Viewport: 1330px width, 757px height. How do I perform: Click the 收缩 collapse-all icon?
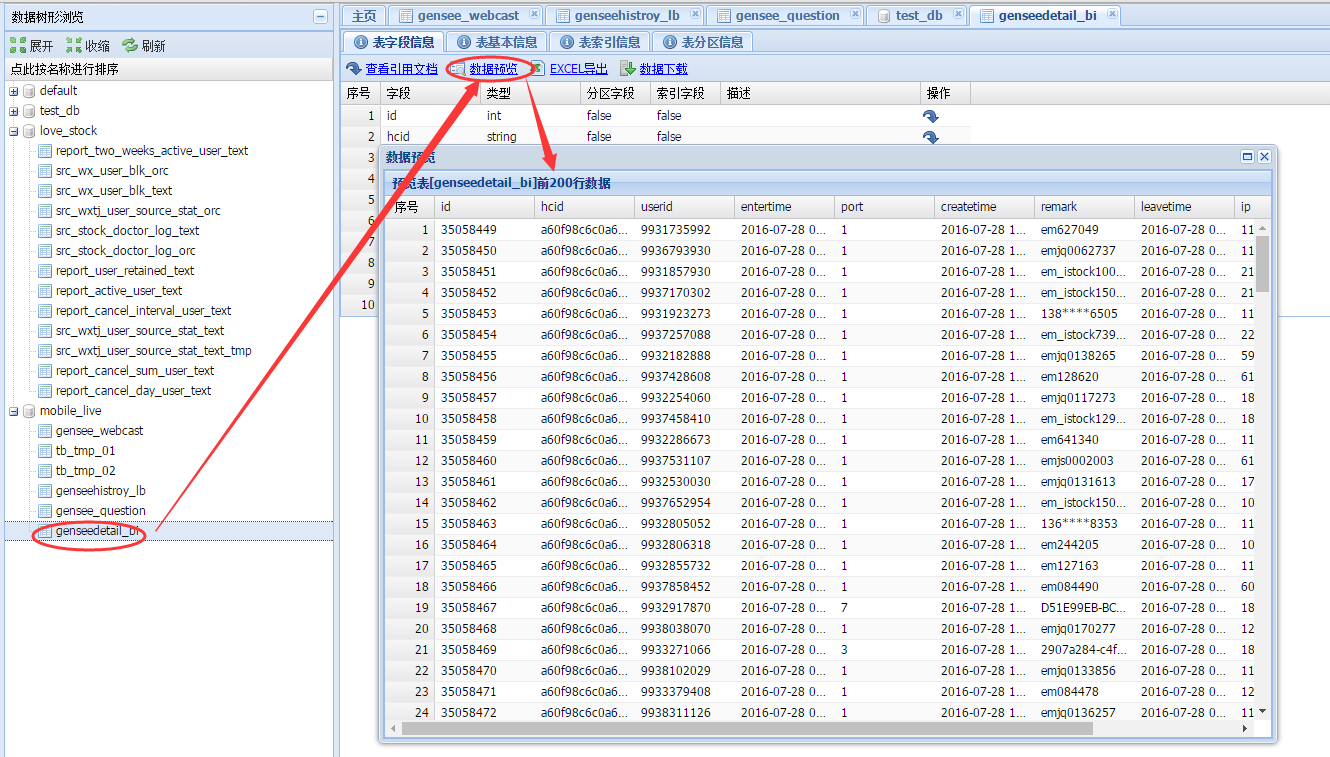click(73, 45)
